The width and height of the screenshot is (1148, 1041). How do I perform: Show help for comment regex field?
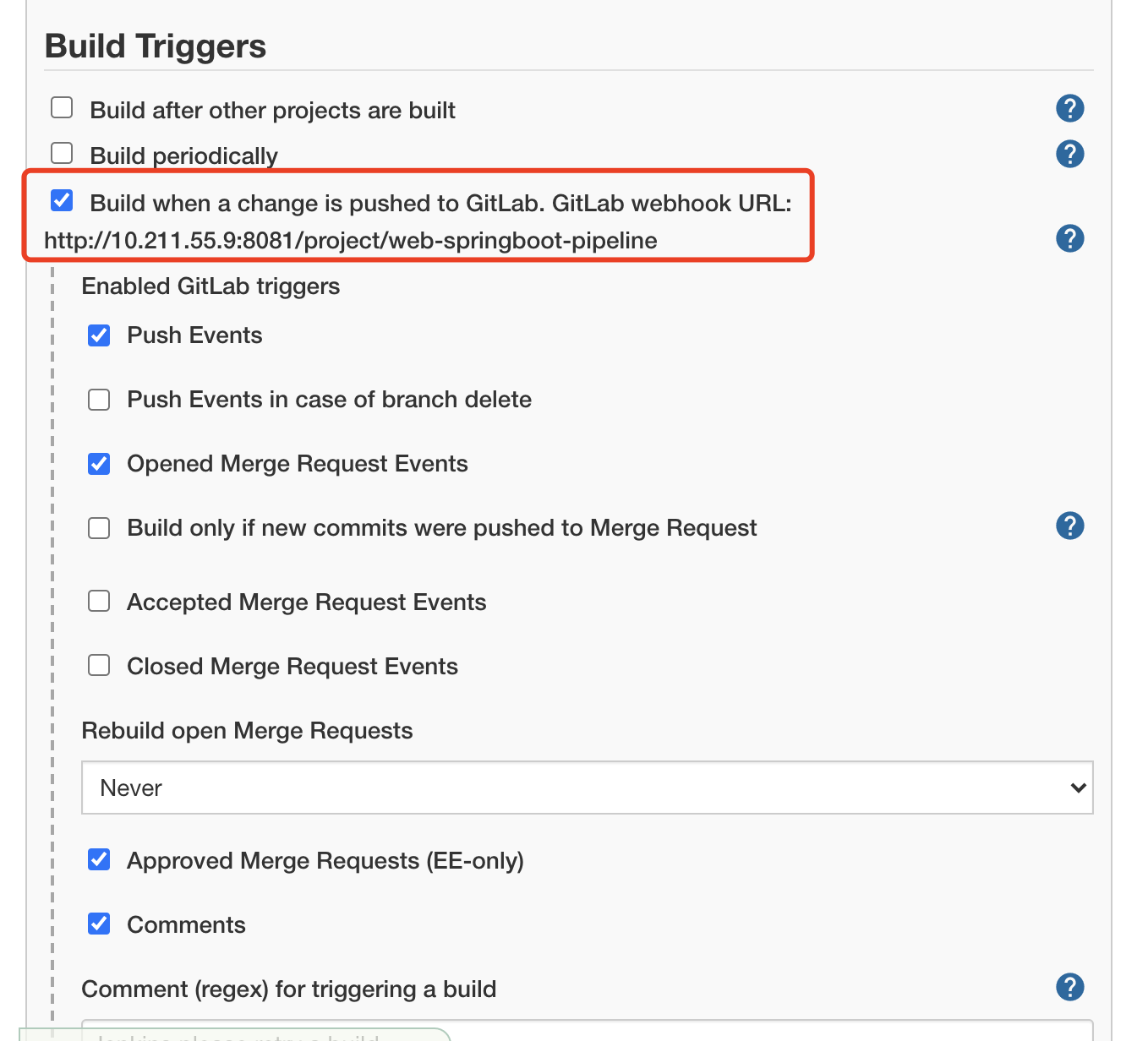[1069, 987]
